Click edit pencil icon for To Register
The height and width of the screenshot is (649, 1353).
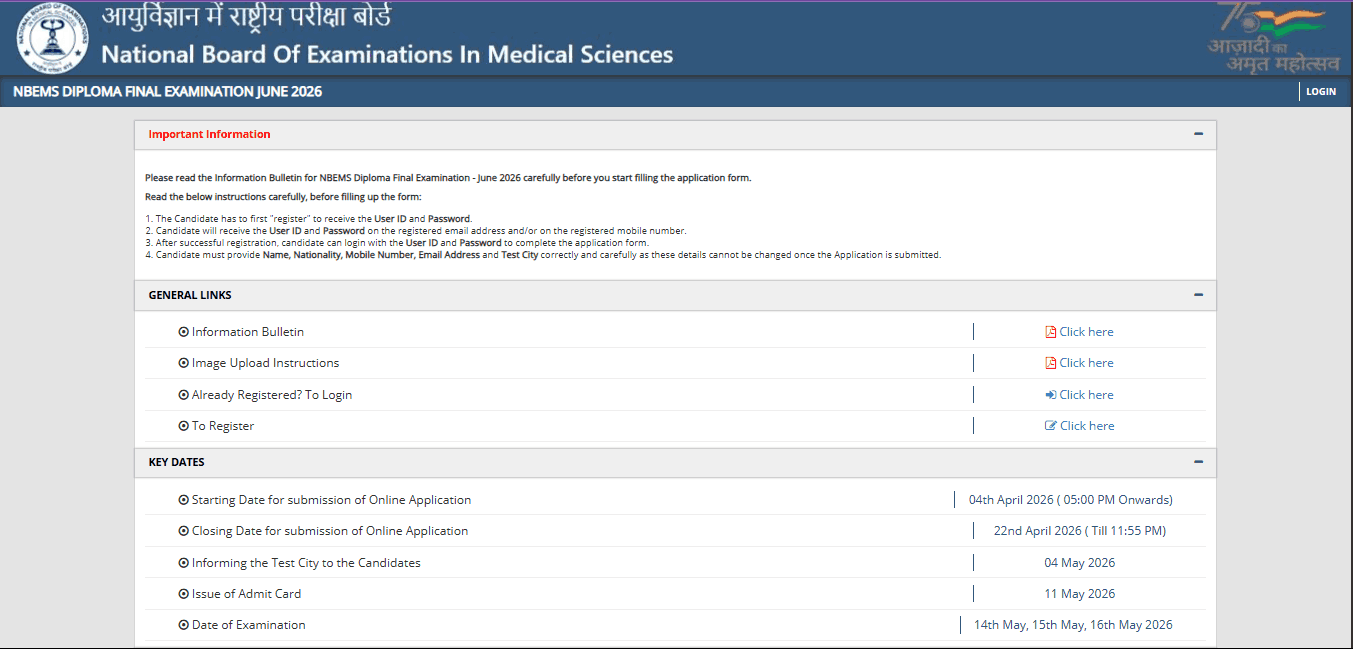click(x=1050, y=426)
